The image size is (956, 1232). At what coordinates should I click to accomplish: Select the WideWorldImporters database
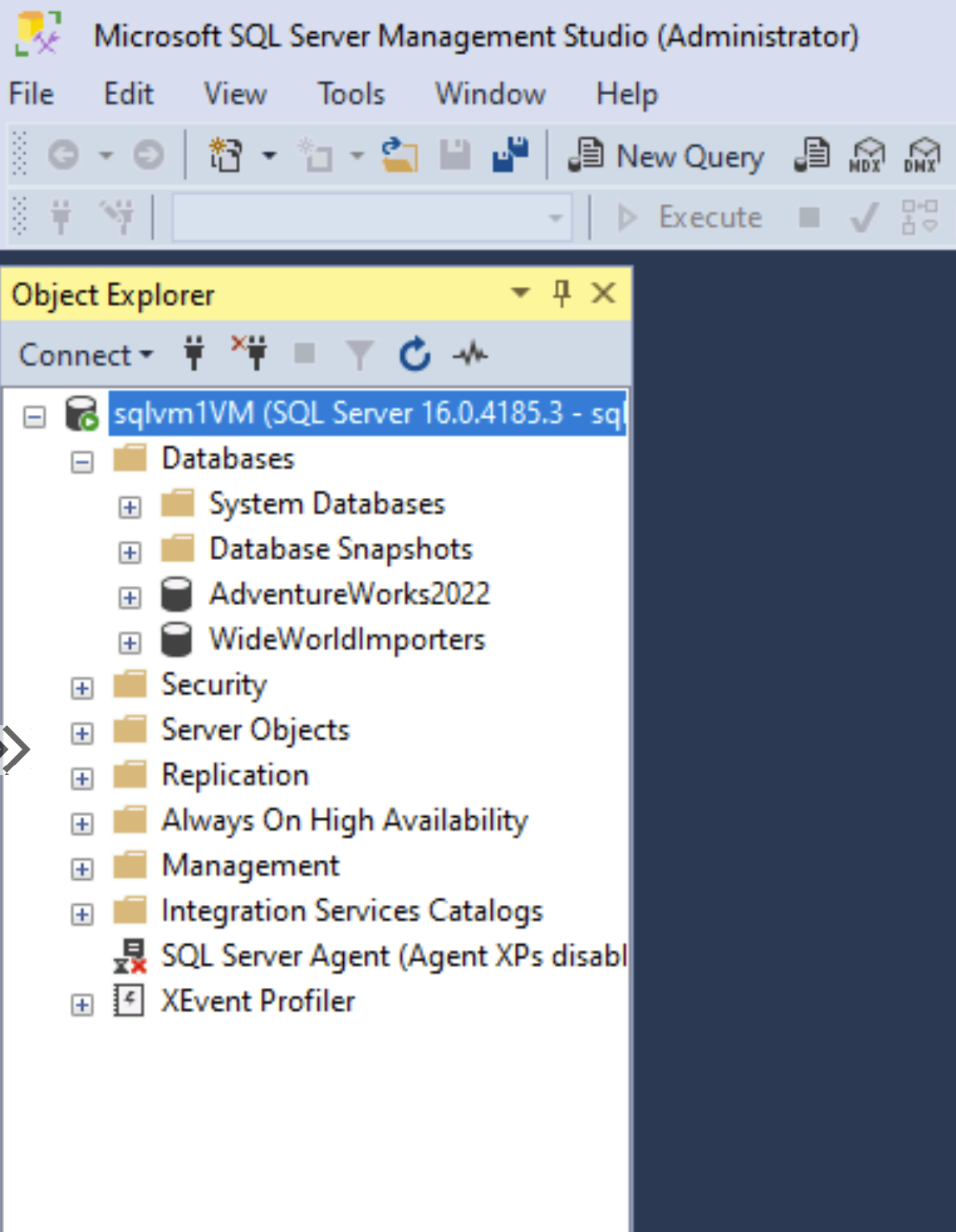346,640
